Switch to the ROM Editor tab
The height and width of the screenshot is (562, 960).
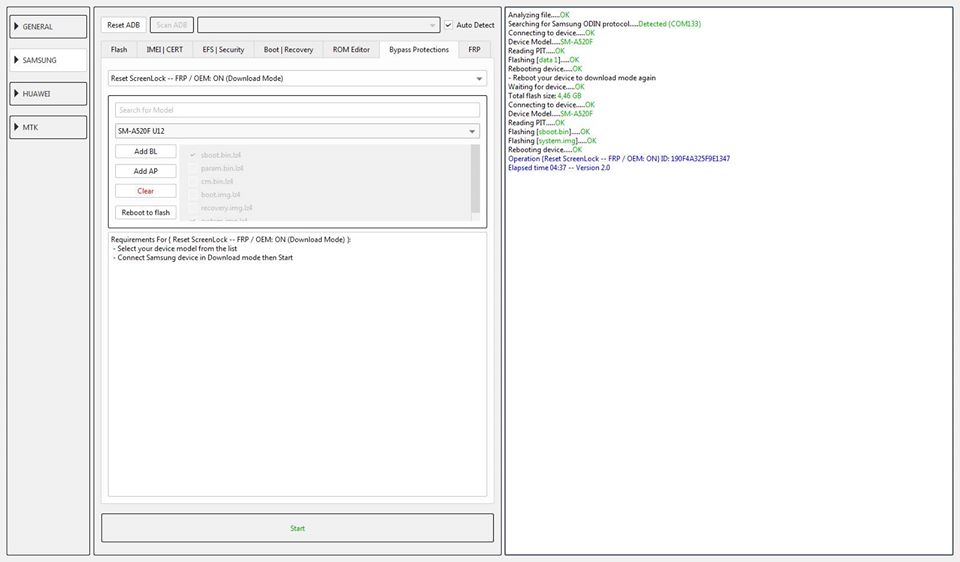click(x=351, y=50)
